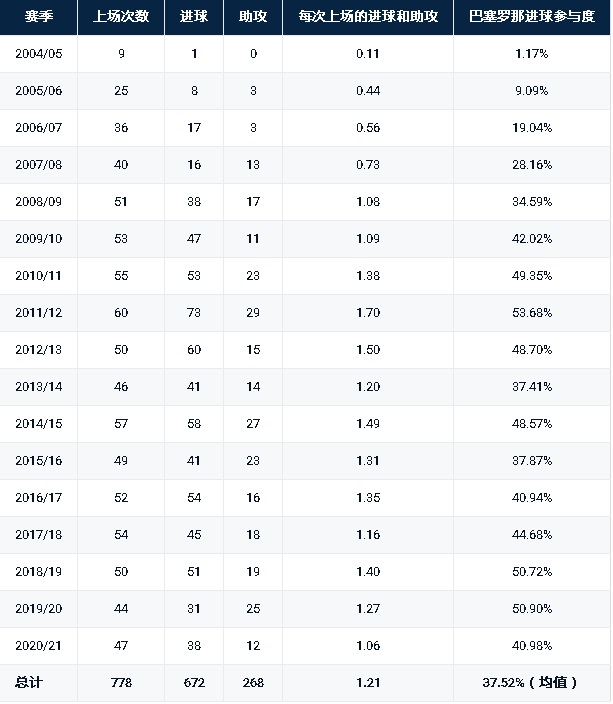
Task: Select the 2004/05 season cell
Action: pos(39,54)
